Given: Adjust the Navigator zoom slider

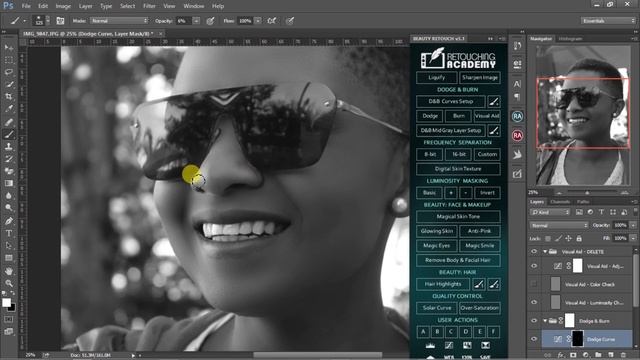Looking at the screenshot, I should 587,192.
